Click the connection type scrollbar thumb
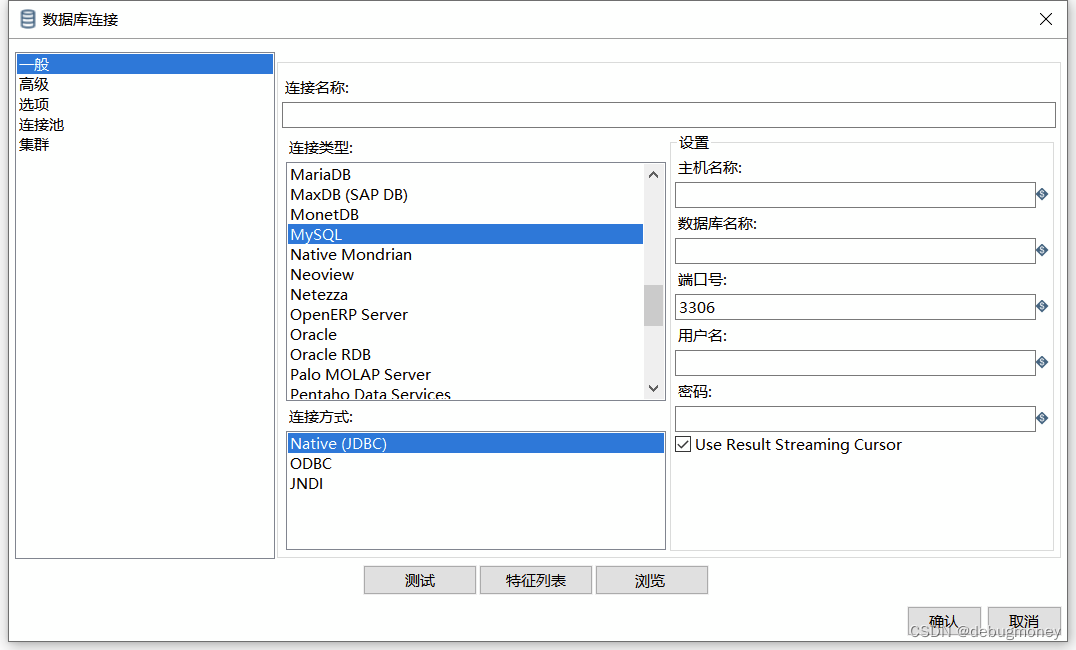The height and width of the screenshot is (650, 1076). point(653,305)
